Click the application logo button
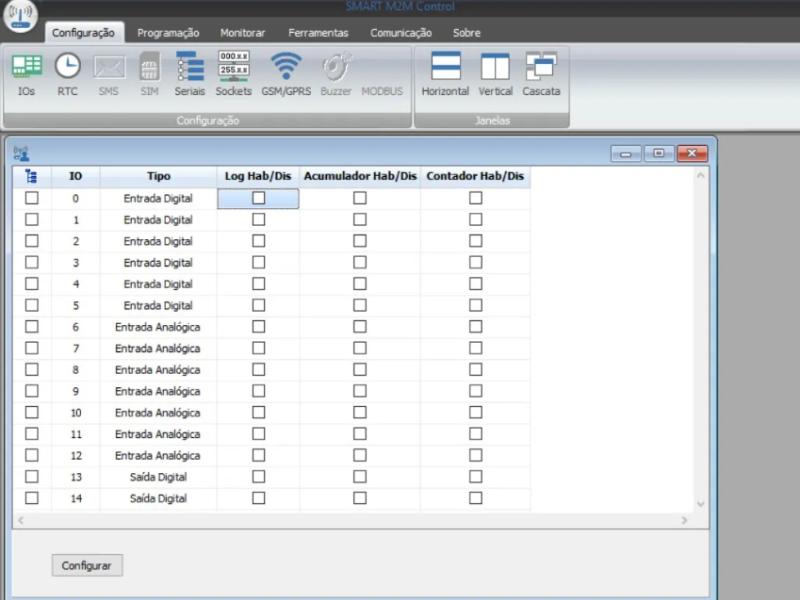 21,17
